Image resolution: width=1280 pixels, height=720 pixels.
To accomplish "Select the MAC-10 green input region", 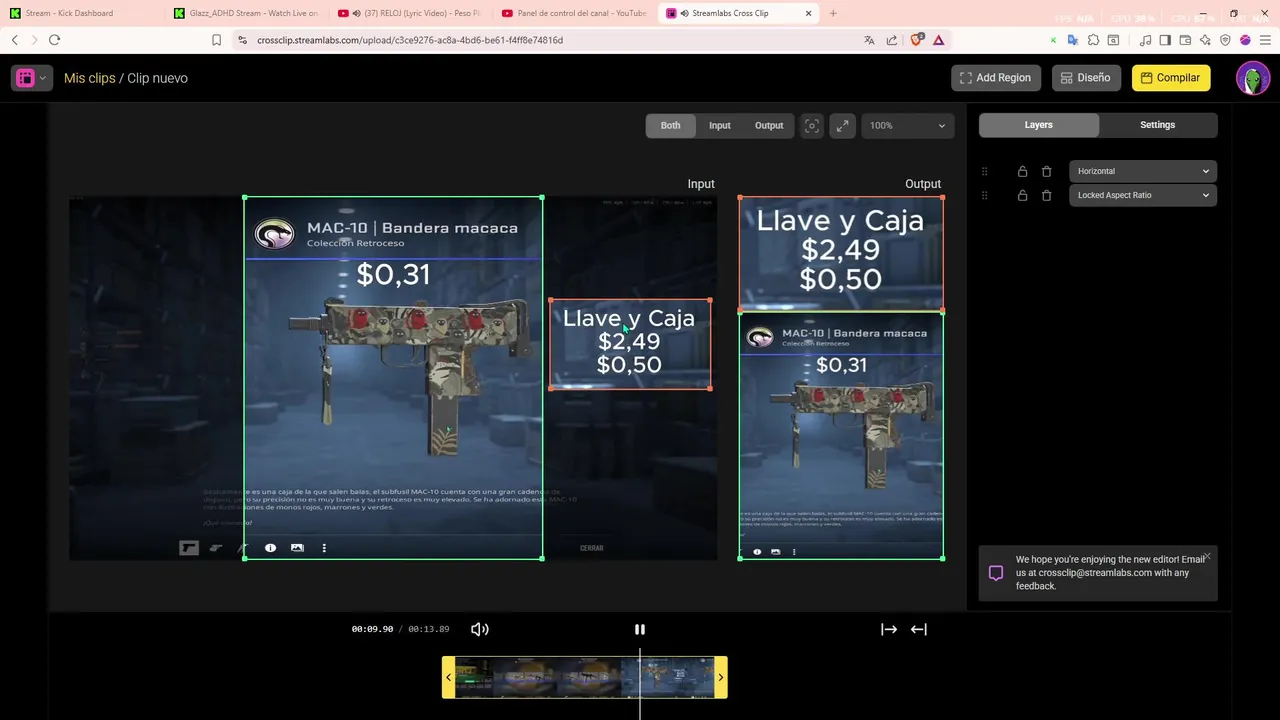I will [393, 377].
